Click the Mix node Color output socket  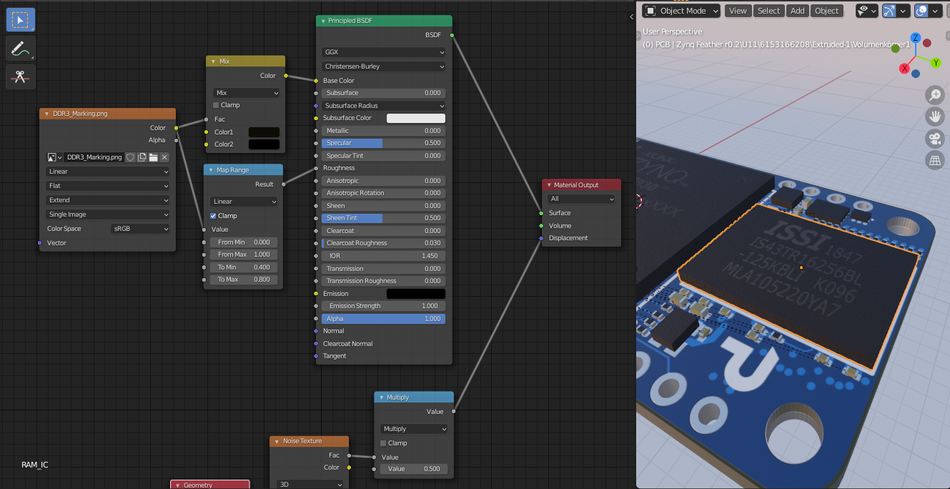[x=285, y=76]
